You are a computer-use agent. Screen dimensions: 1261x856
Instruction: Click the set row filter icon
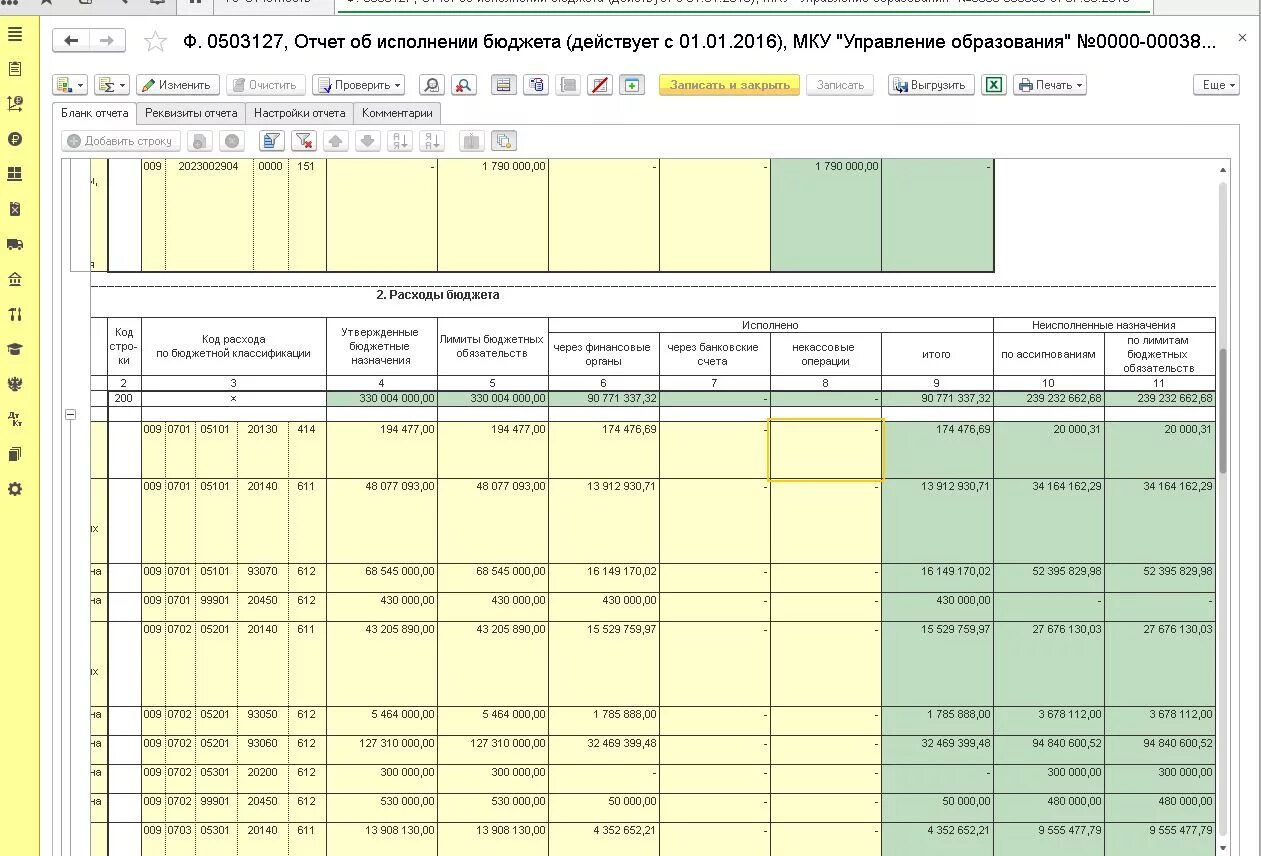click(271, 141)
